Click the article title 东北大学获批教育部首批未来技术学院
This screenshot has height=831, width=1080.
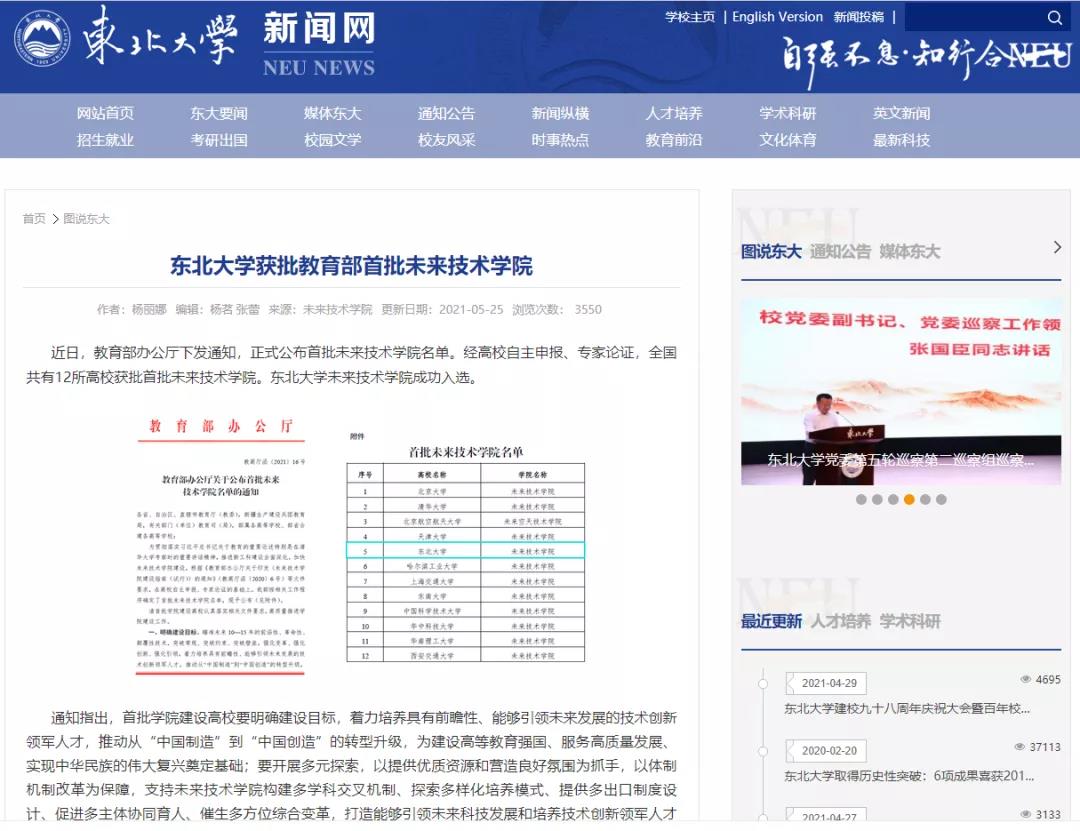point(351,266)
